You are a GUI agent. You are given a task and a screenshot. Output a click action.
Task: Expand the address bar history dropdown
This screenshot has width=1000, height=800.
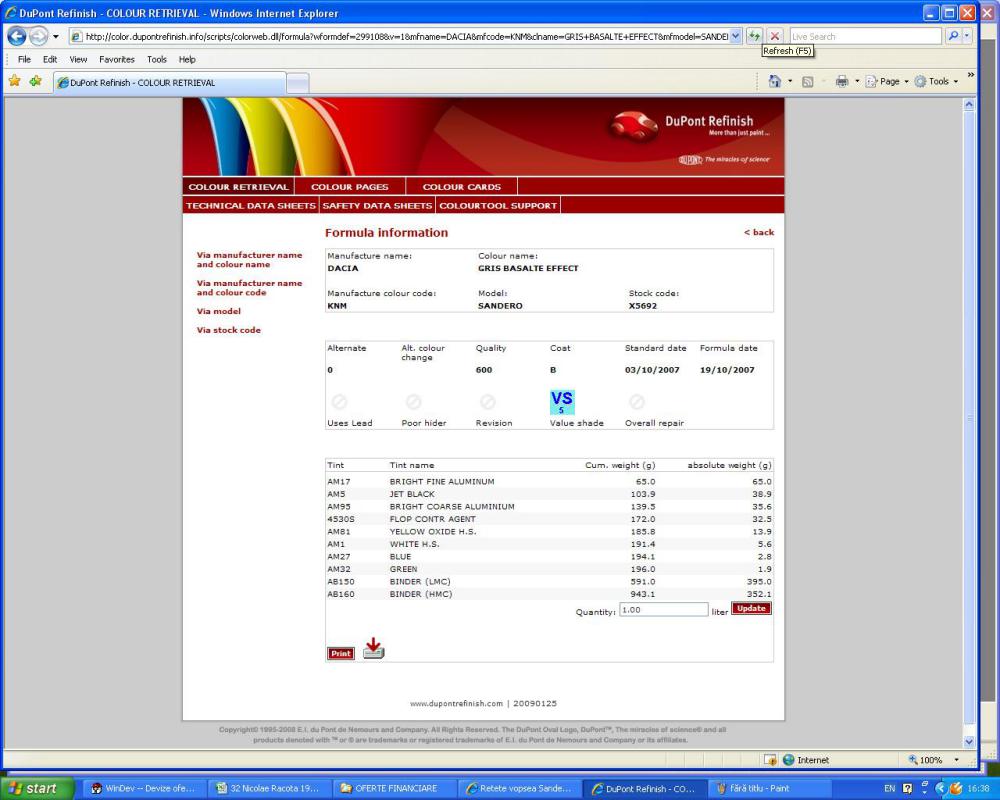(737, 36)
